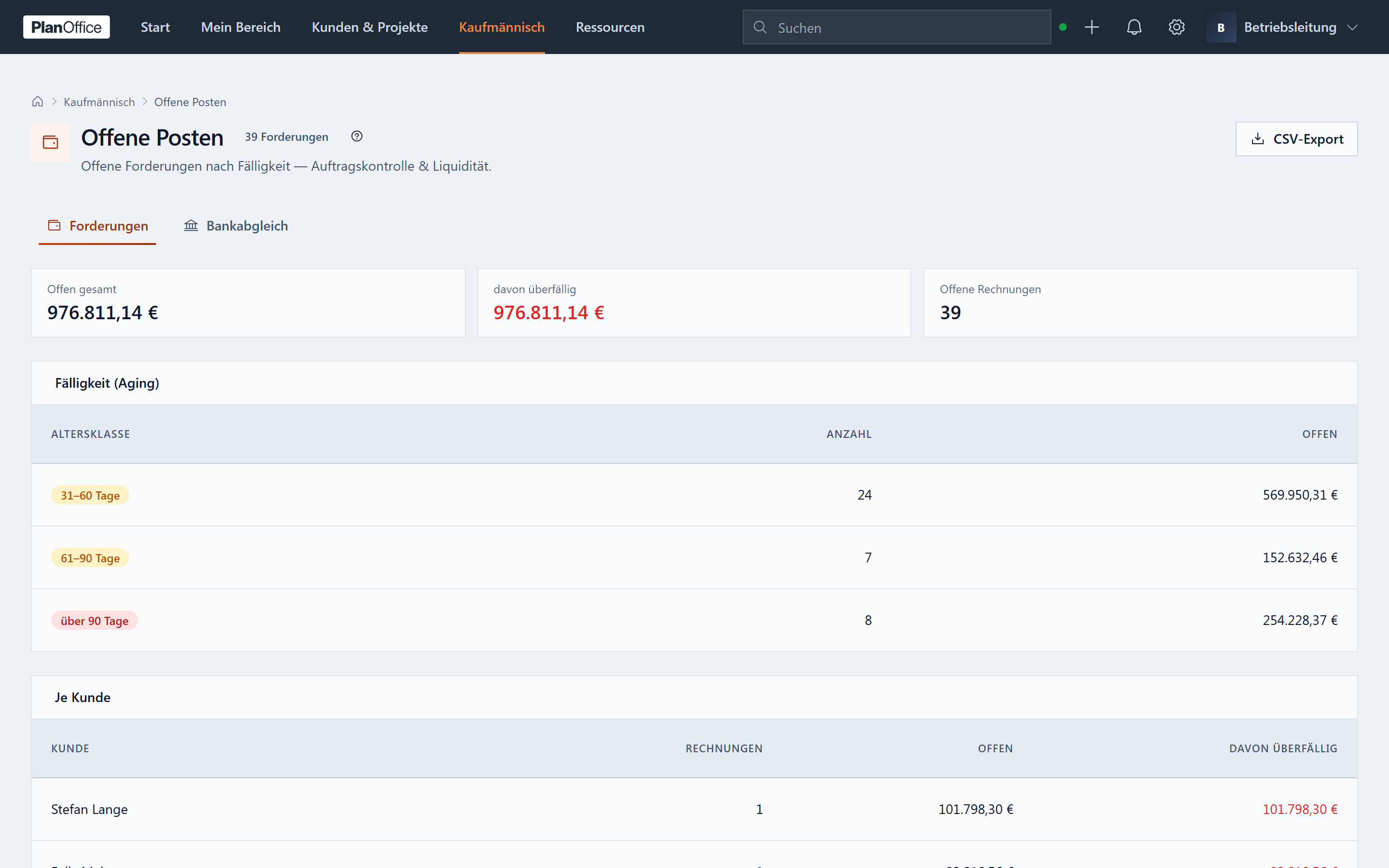Viewport: 1389px width, 868px height.
Task: Click the Offene Posten wallet icon
Action: (51, 142)
